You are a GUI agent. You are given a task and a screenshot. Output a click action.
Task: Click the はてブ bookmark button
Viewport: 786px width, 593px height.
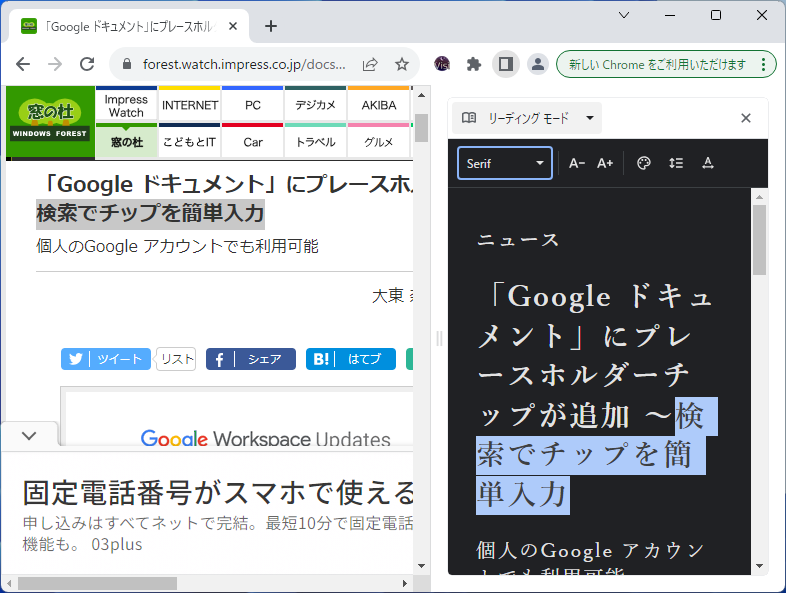[x=351, y=359]
